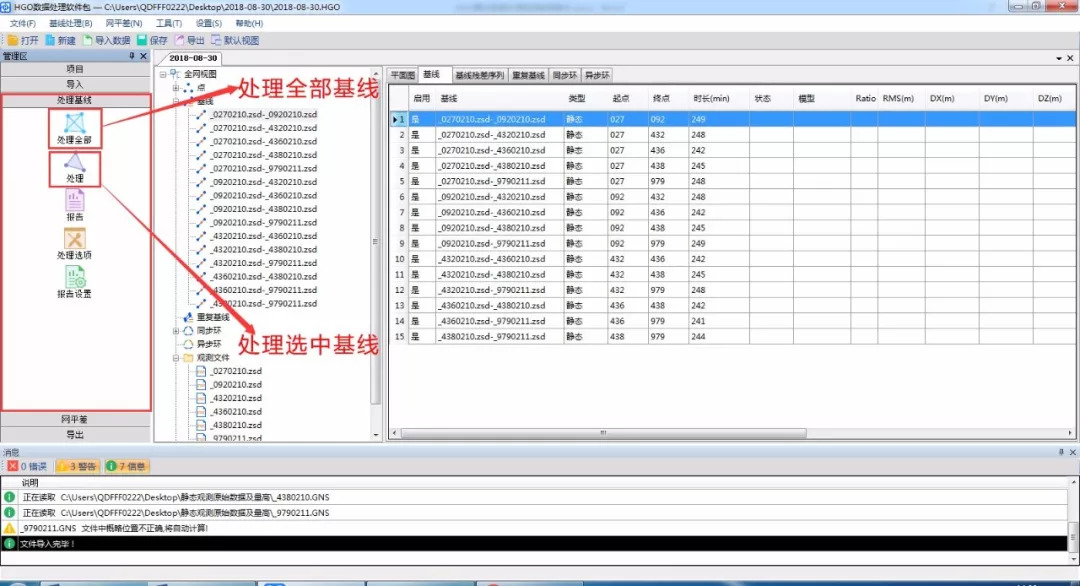The image size is (1080, 586).
Task: Select baseline row _0920210.zsd-_4320210.zsd in table
Action: click(x=491, y=197)
